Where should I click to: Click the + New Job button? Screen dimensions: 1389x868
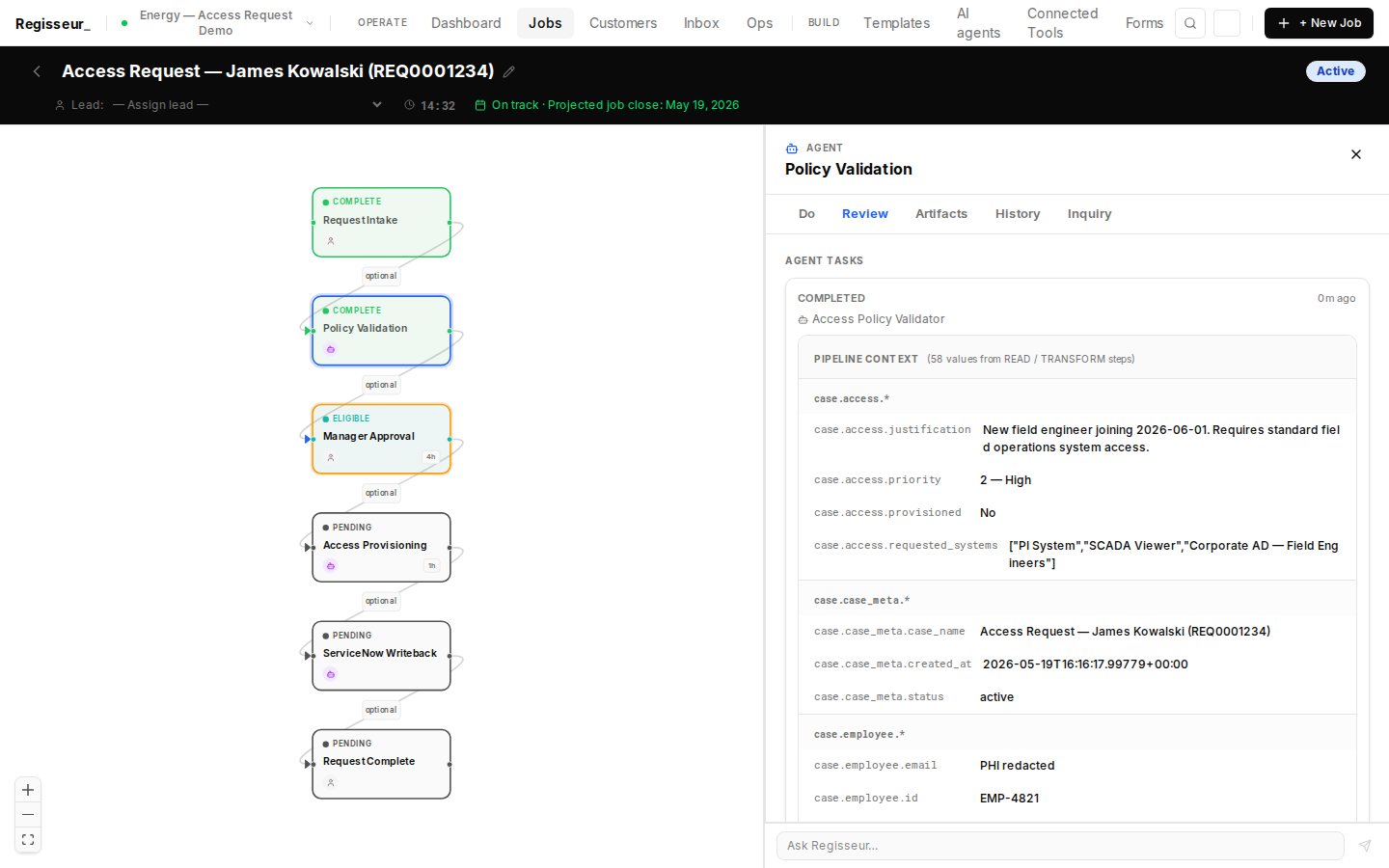[x=1319, y=23]
